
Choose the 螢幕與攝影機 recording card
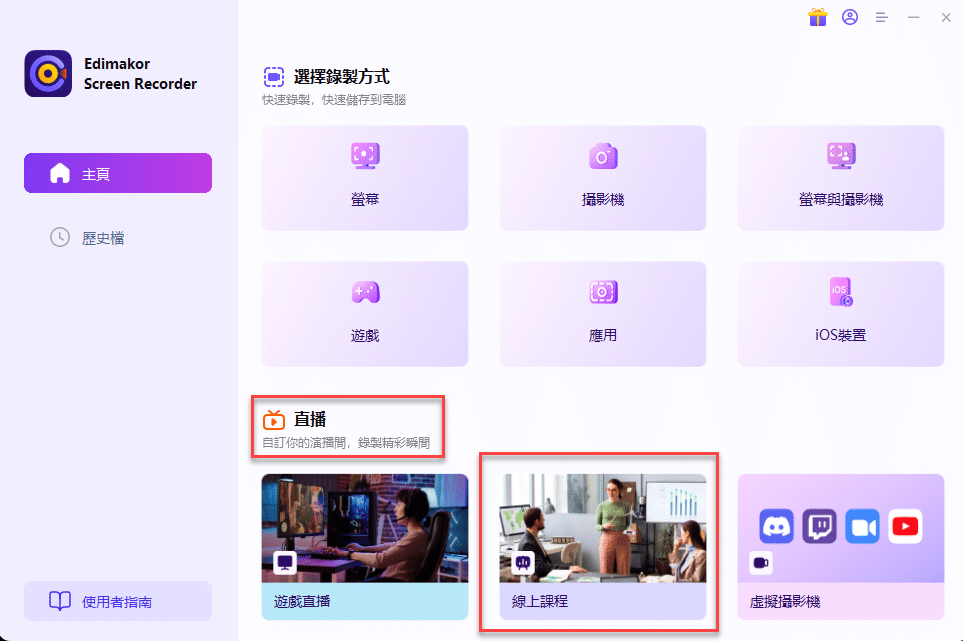841,178
